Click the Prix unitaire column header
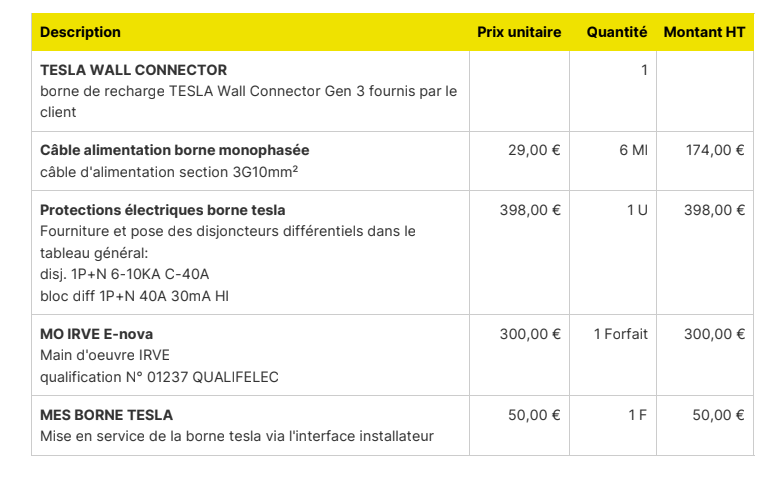780x485 pixels. (519, 32)
